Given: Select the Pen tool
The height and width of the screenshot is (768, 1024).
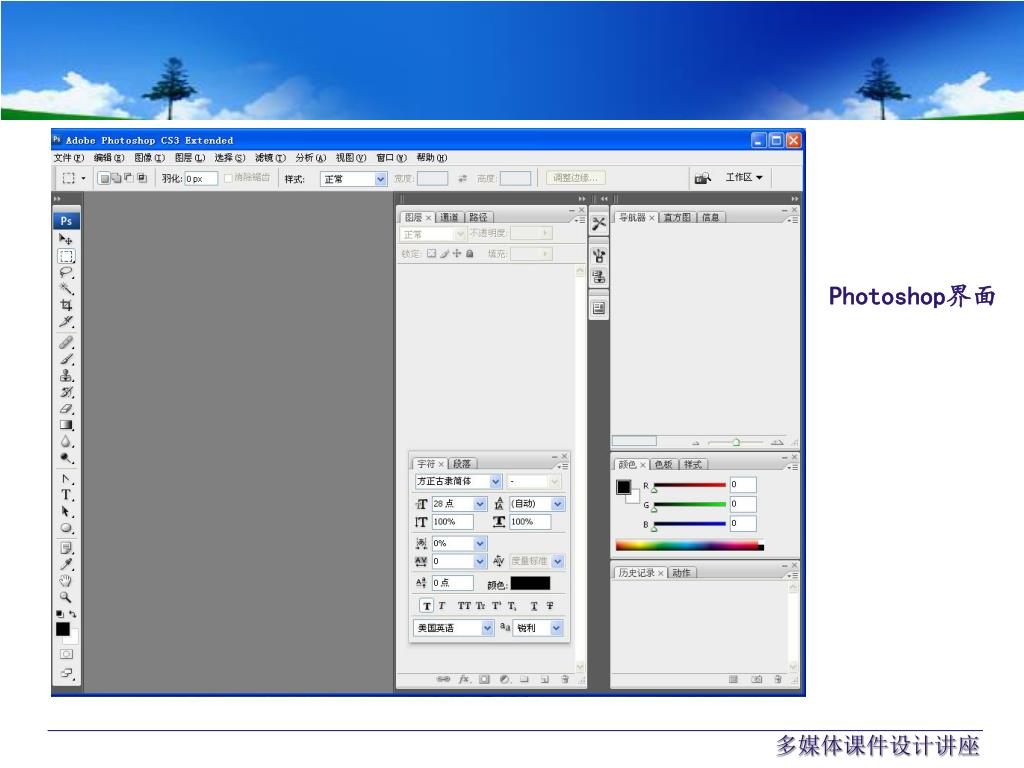Looking at the screenshot, I should point(66,479).
